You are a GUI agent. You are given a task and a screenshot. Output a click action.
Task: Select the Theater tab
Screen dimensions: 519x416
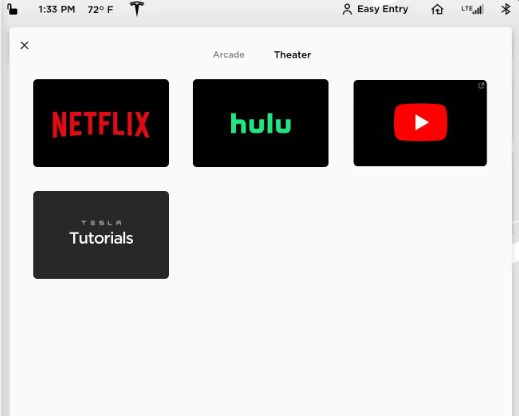click(x=292, y=55)
